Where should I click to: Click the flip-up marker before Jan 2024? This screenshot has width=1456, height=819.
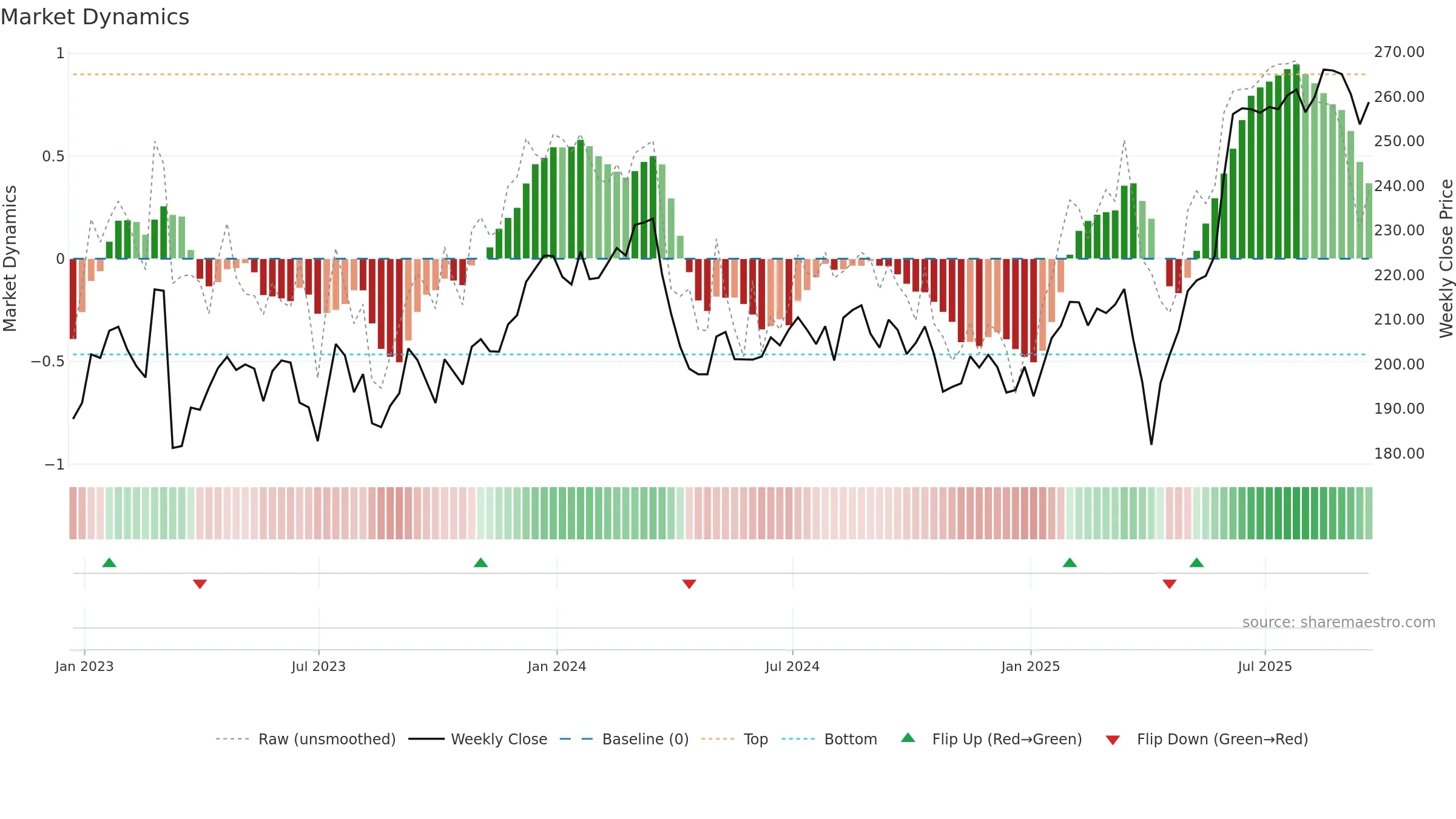(480, 562)
